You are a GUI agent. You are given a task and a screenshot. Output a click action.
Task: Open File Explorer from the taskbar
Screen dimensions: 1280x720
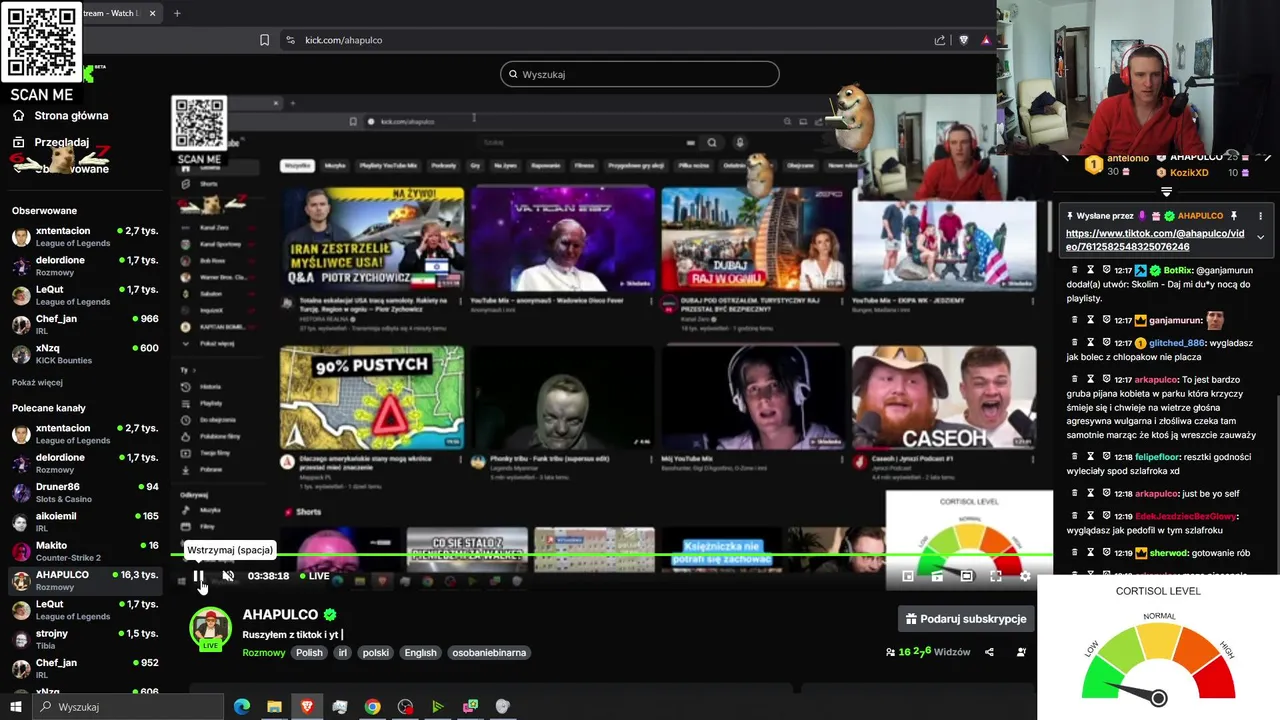[274, 707]
